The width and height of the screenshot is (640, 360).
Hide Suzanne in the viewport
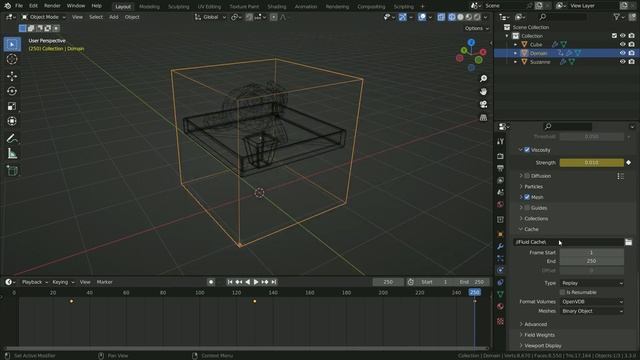tap(622, 62)
